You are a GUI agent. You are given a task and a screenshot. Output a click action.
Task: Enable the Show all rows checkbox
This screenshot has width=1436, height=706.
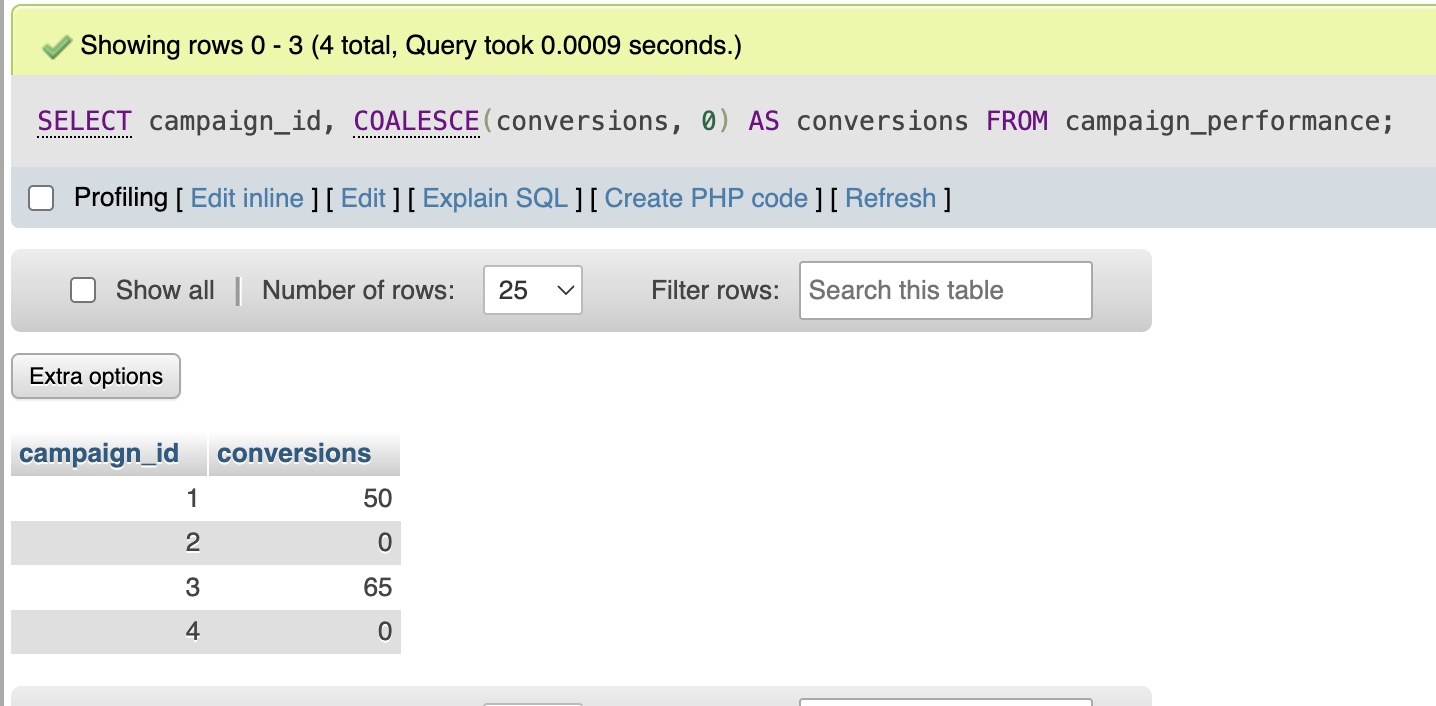point(83,290)
